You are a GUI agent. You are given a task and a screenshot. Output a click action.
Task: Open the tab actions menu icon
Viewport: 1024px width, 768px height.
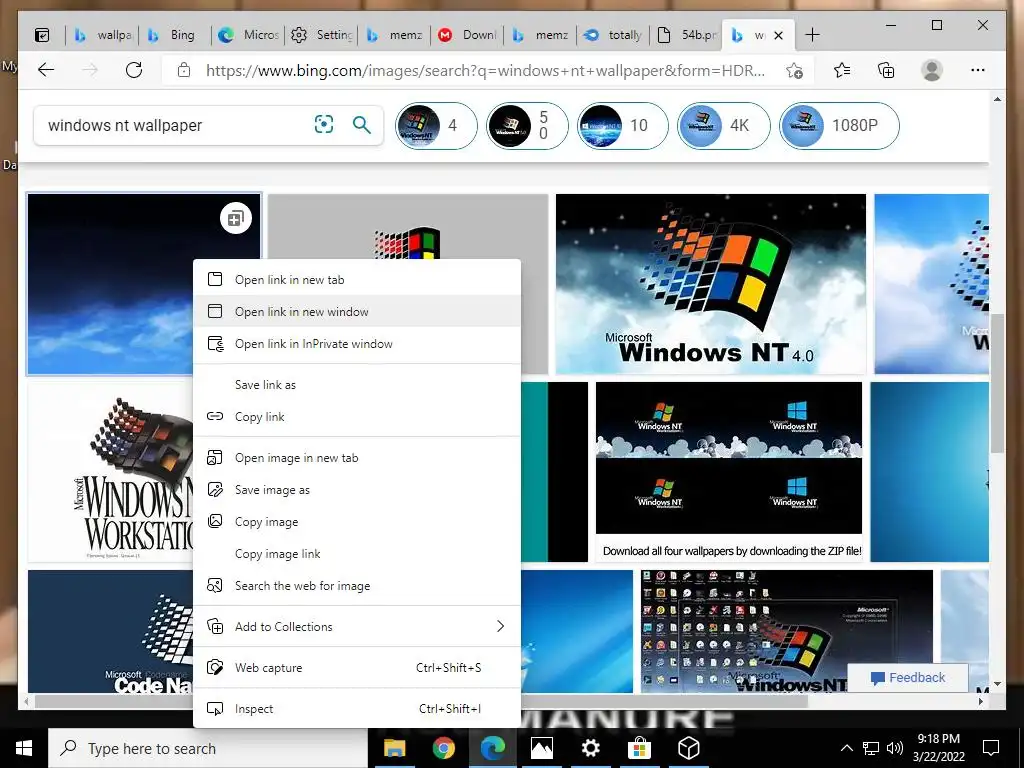pos(42,35)
